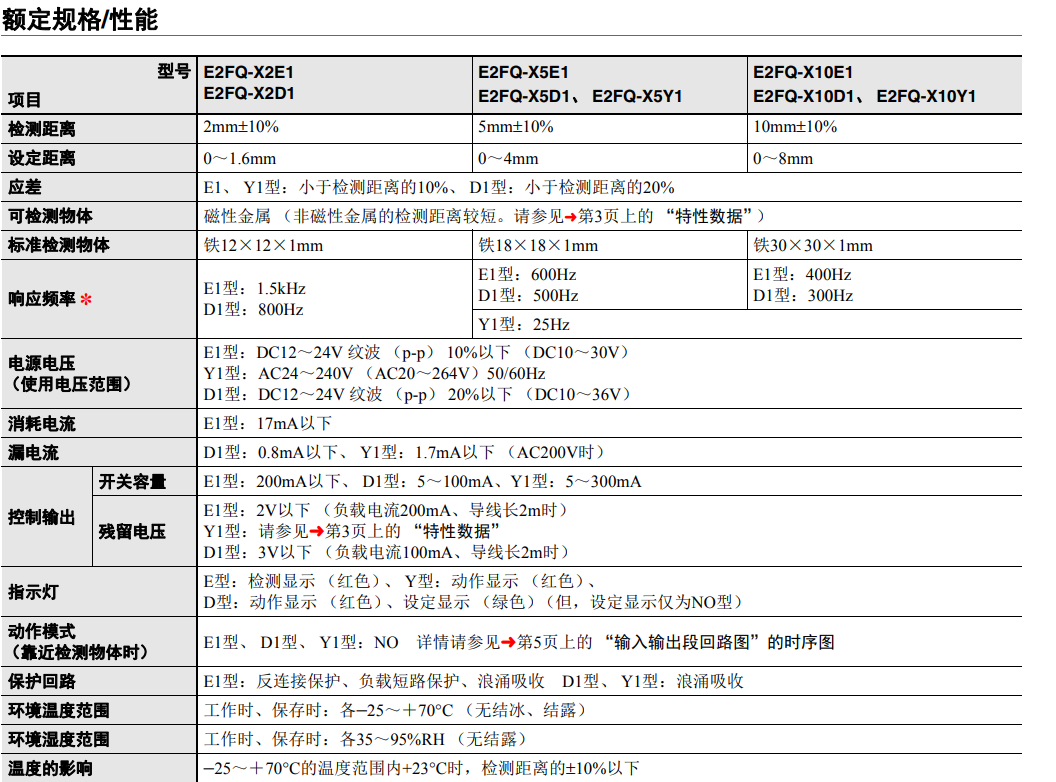The image size is (1056, 782).
Task: Click red arrow before 第3页上的 in 可检测物体 row
Action: tap(570, 217)
